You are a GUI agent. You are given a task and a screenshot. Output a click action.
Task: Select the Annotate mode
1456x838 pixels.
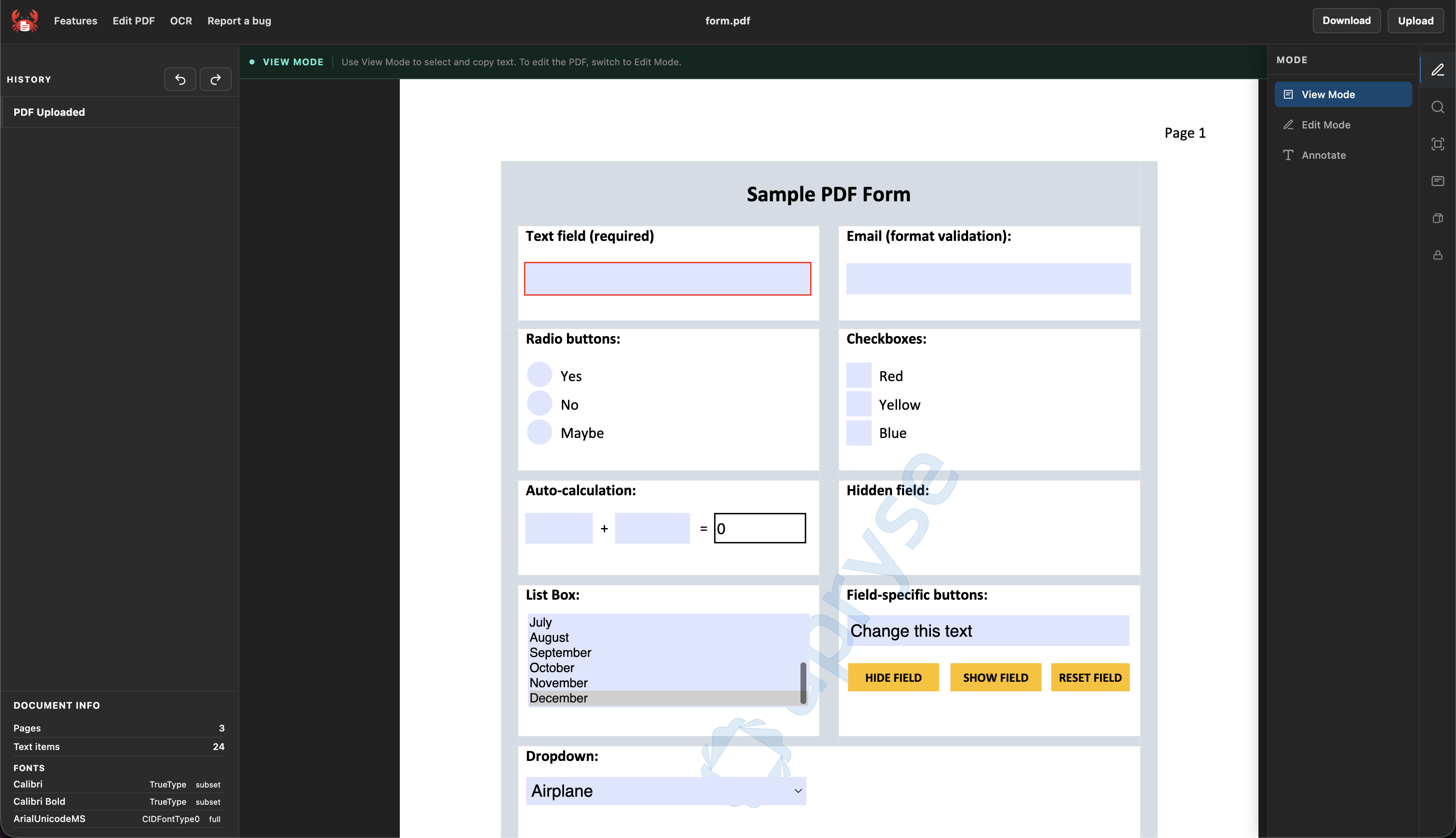(x=1343, y=155)
